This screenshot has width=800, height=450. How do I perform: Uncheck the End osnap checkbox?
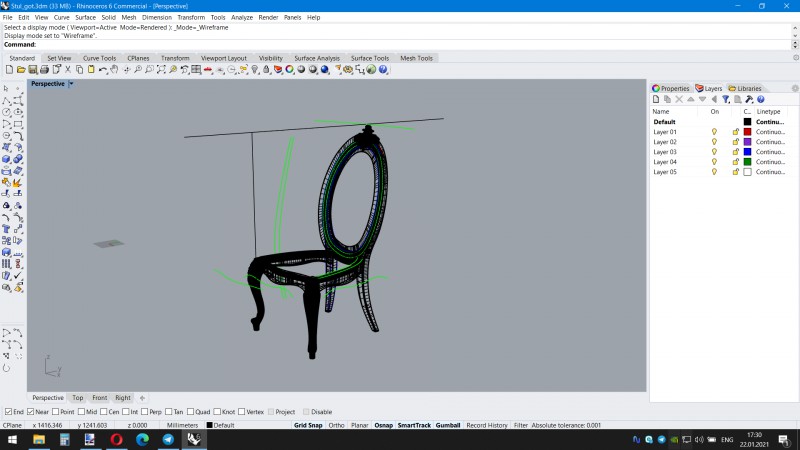8,412
